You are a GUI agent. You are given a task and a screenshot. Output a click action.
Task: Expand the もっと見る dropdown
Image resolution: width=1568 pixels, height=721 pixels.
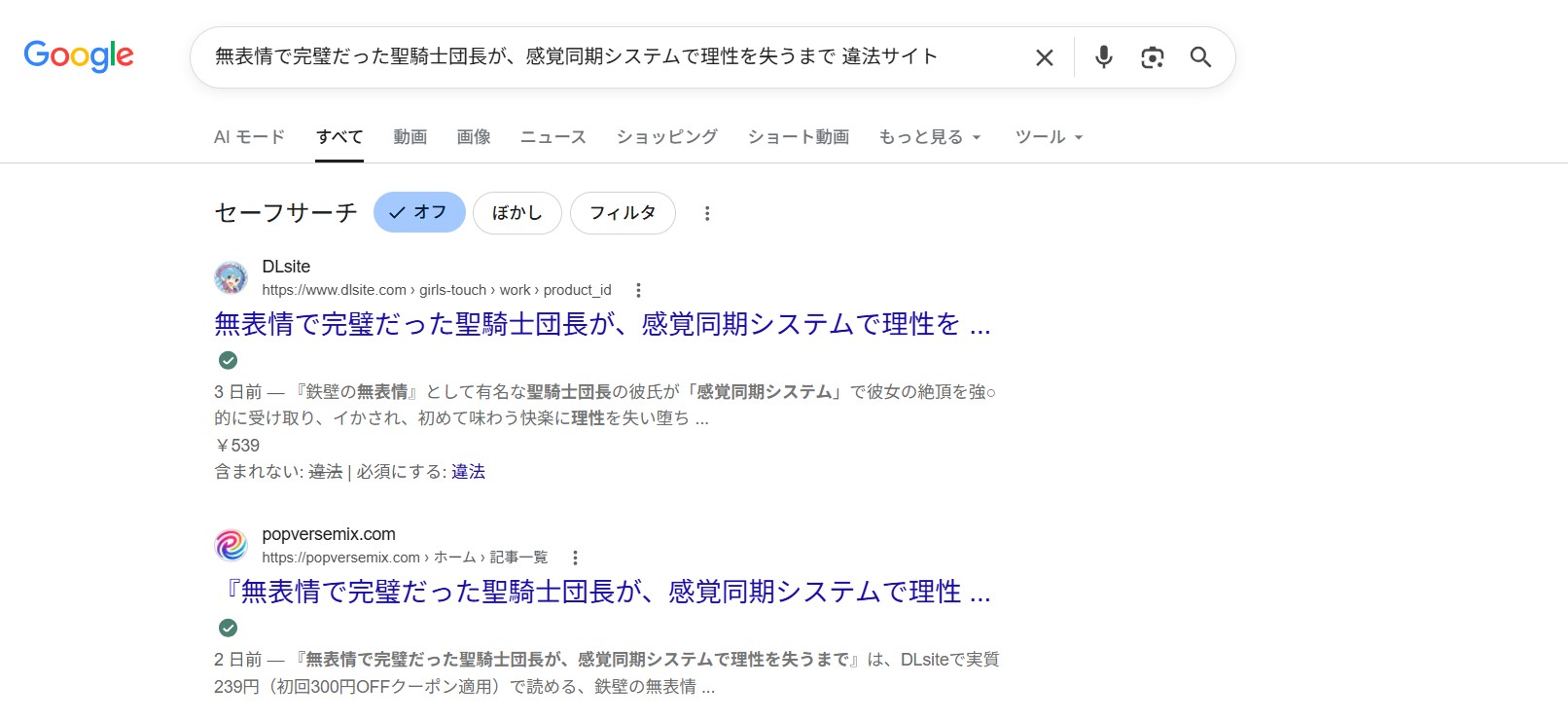point(930,137)
